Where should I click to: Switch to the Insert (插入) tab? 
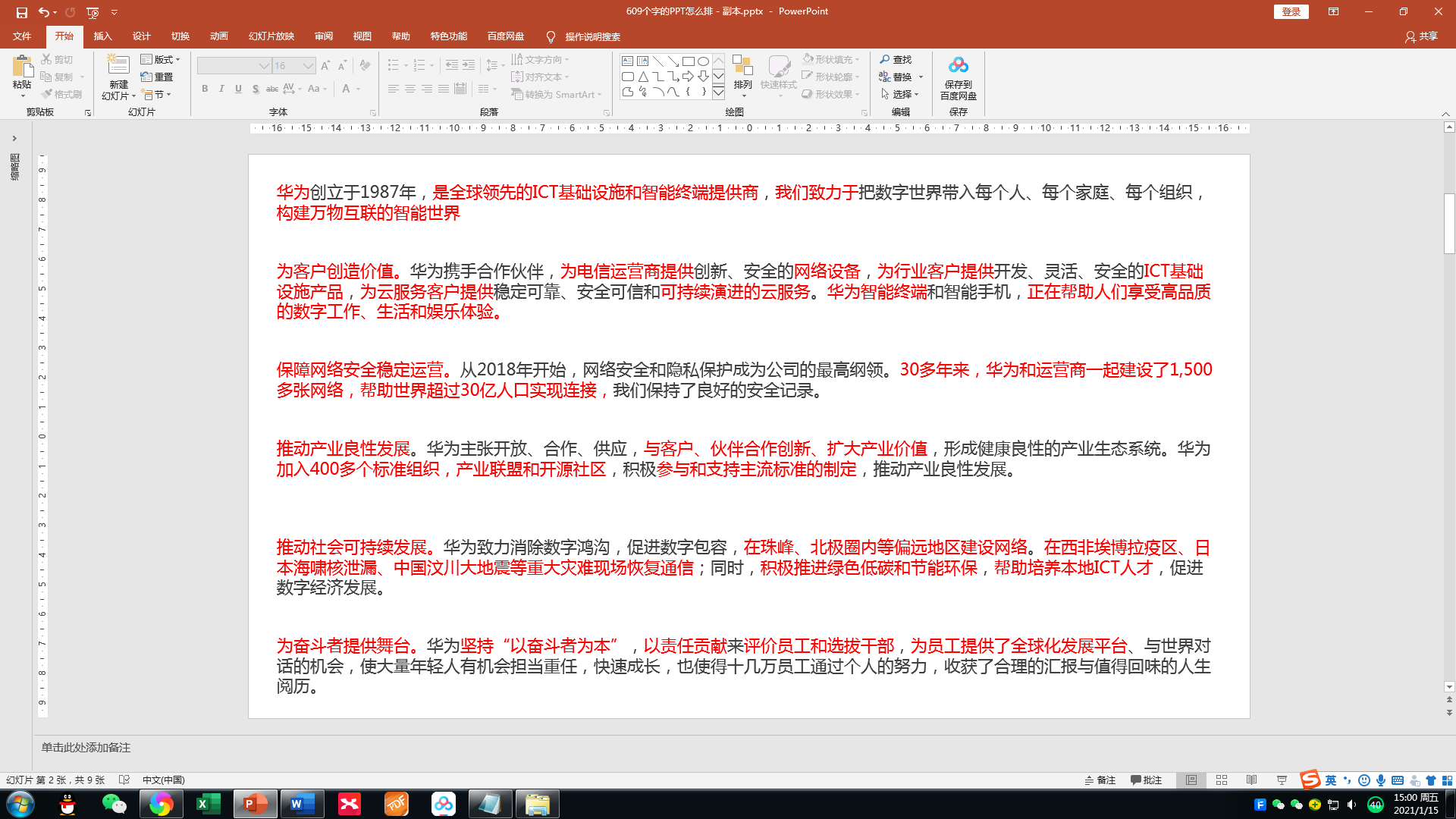(102, 36)
